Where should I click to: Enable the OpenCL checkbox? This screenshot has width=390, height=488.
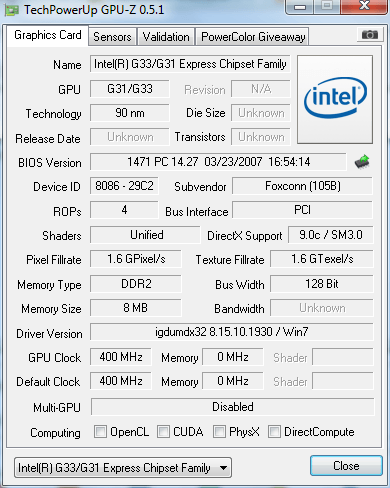pyautogui.click(x=100, y=431)
